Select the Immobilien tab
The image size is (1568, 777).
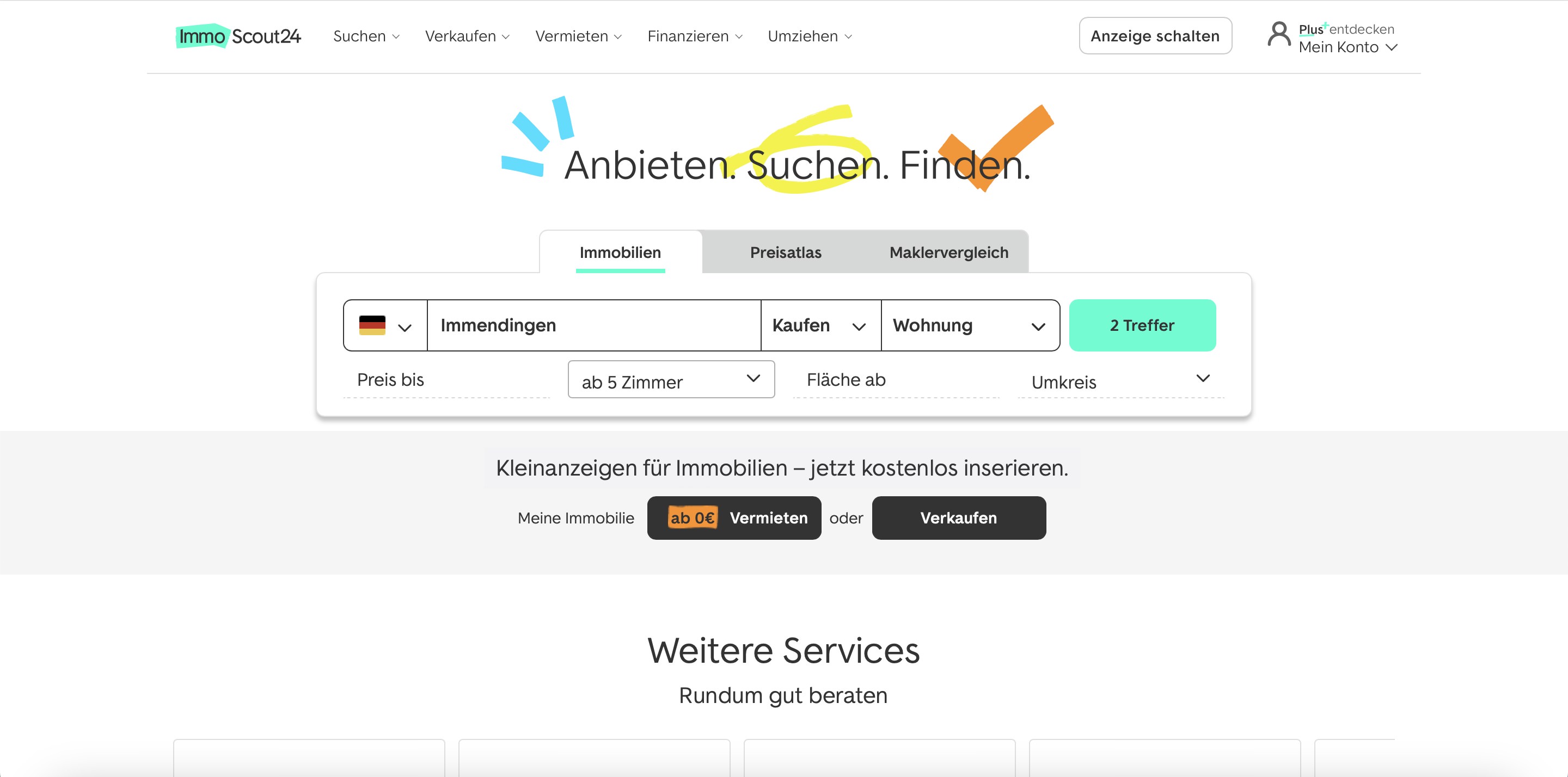coord(620,252)
